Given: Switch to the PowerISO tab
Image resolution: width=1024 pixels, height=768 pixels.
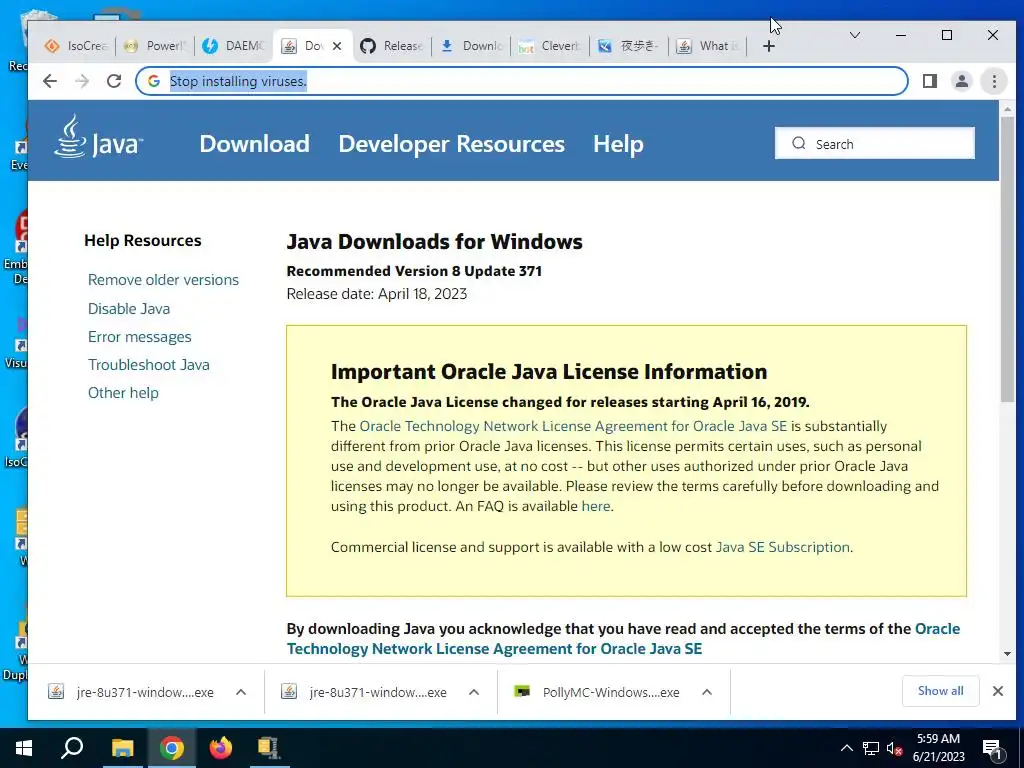Looking at the screenshot, I should [155, 46].
